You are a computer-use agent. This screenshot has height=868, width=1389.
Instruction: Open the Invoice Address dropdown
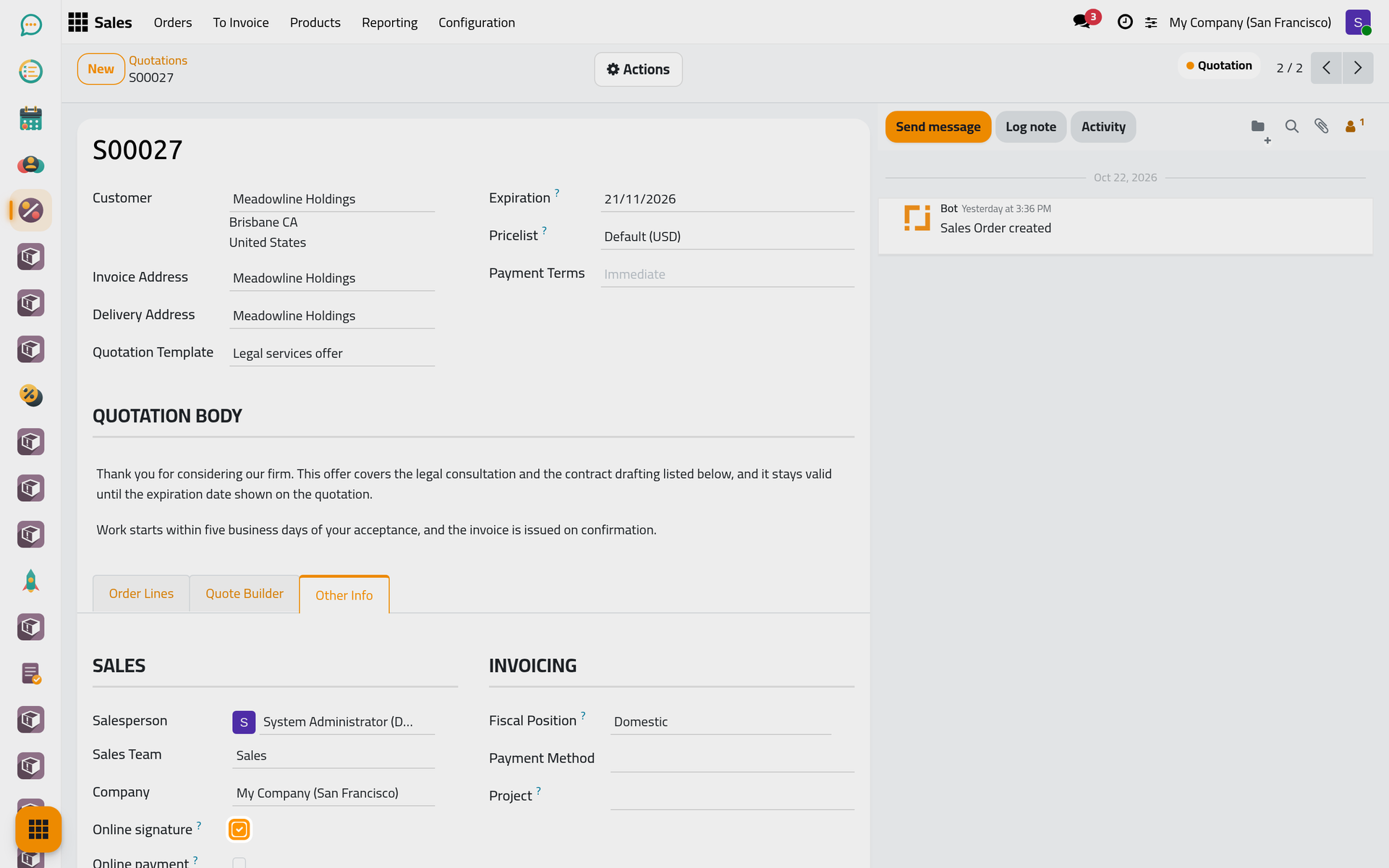[x=332, y=278]
